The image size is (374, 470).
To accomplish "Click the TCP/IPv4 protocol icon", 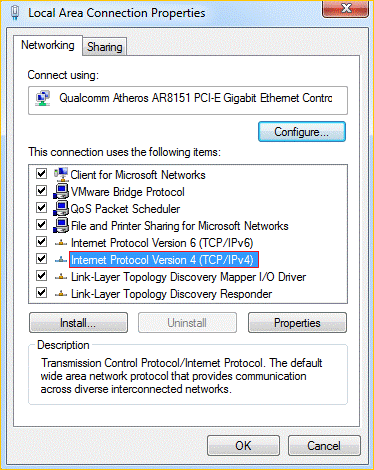I will click(61, 259).
